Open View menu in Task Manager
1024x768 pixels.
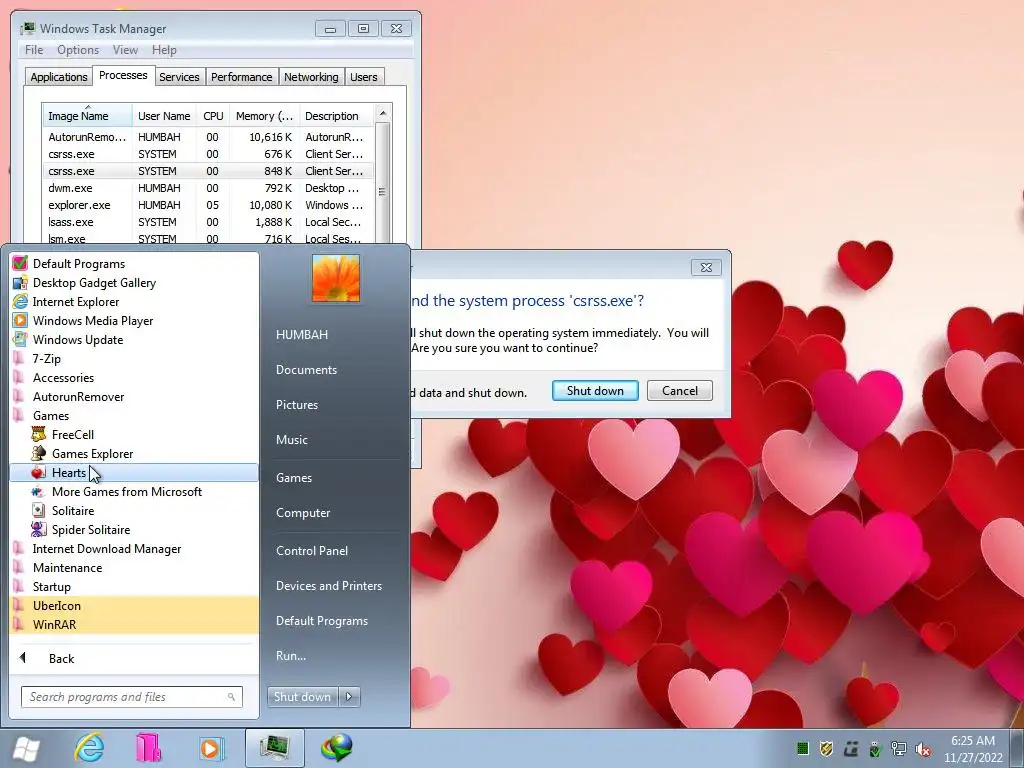[125, 50]
